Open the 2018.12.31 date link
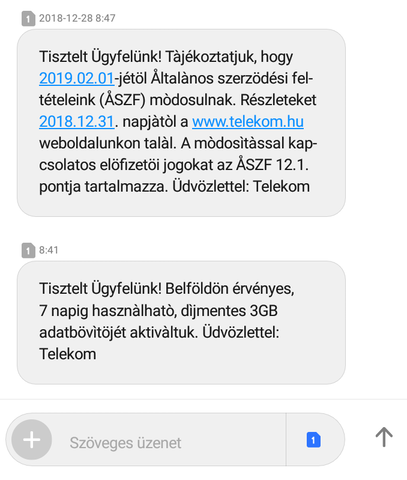This screenshot has height=480, width=407. pyautogui.click(x=77, y=122)
